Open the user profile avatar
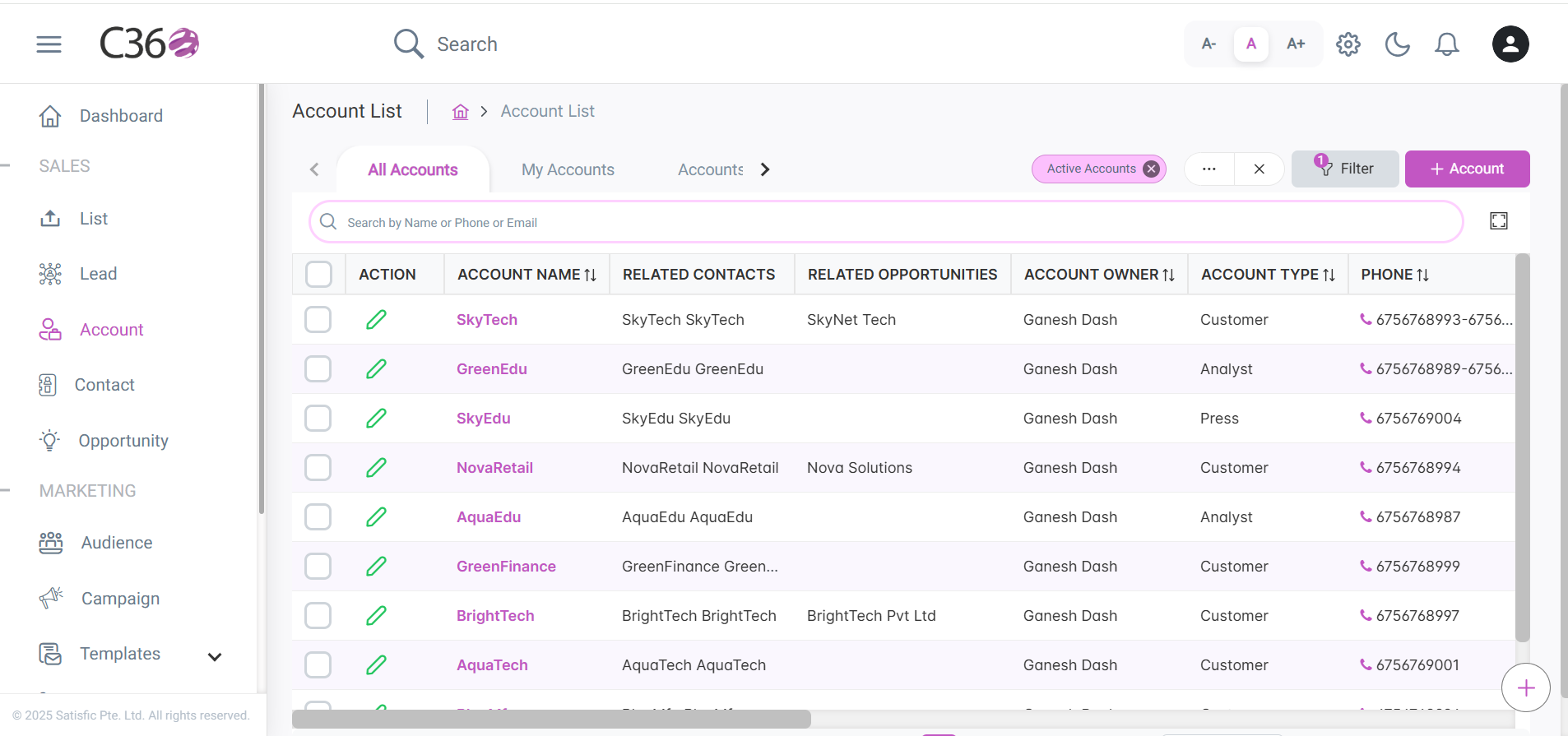Screen dimensions: 1568x736 (1510, 44)
